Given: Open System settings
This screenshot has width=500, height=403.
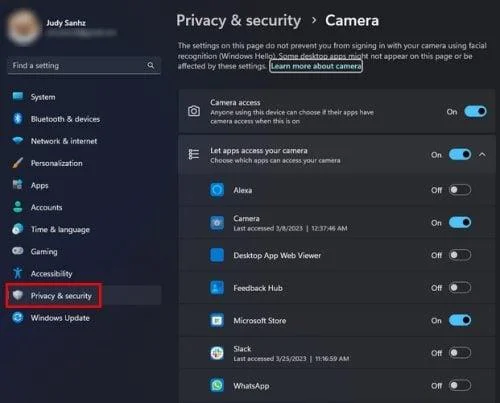Looking at the screenshot, I should click(85, 97).
